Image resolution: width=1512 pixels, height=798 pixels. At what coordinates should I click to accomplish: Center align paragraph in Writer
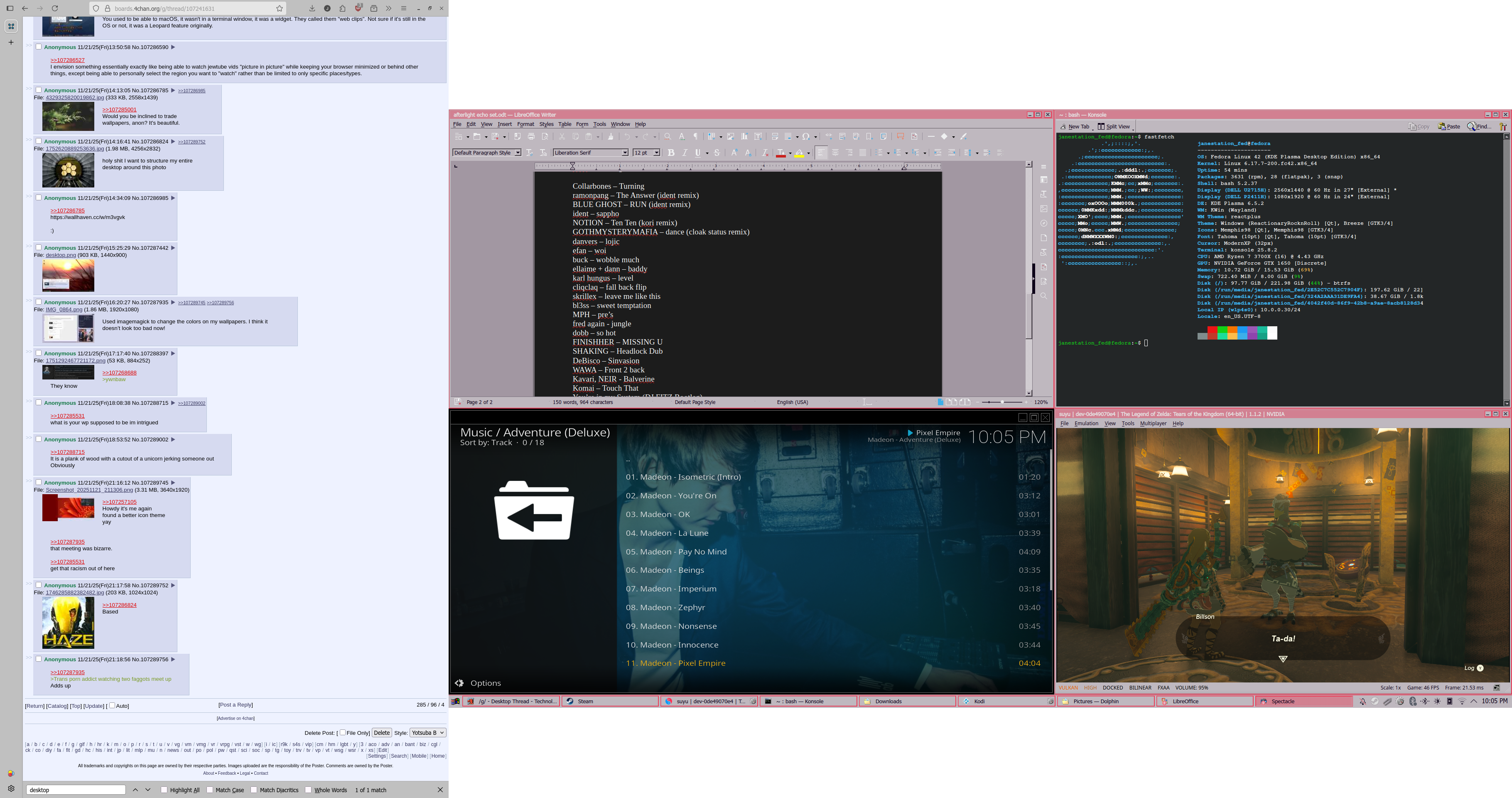pyautogui.click(x=835, y=153)
